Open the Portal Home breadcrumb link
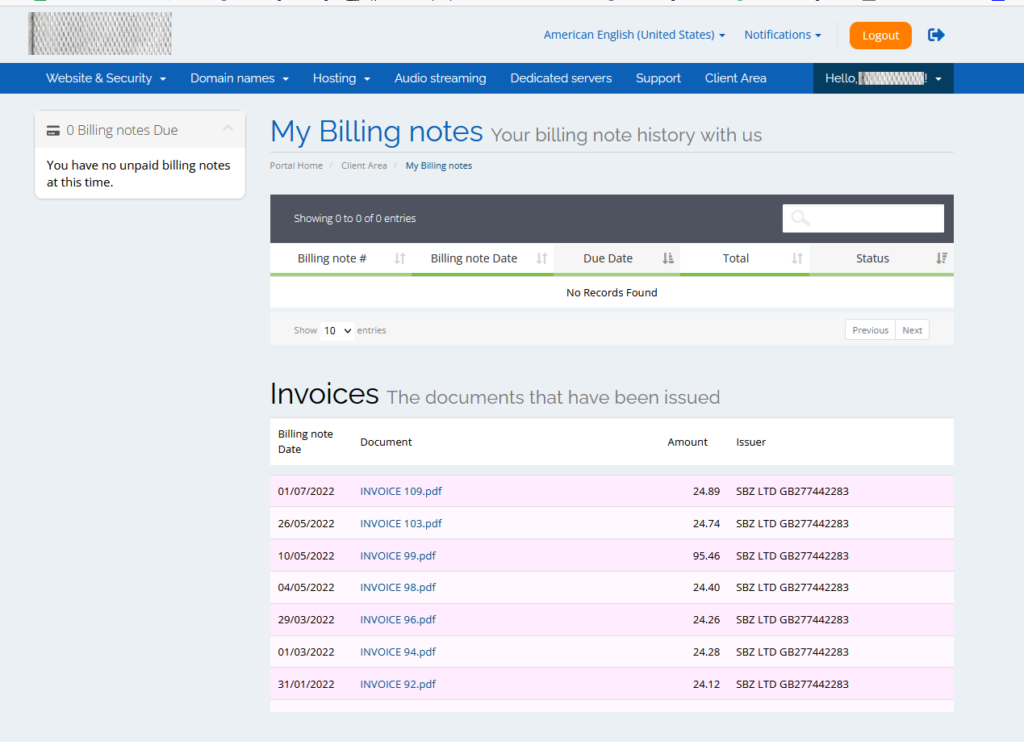Image resolution: width=1024 pixels, height=742 pixels. pyautogui.click(x=296, y=165)
